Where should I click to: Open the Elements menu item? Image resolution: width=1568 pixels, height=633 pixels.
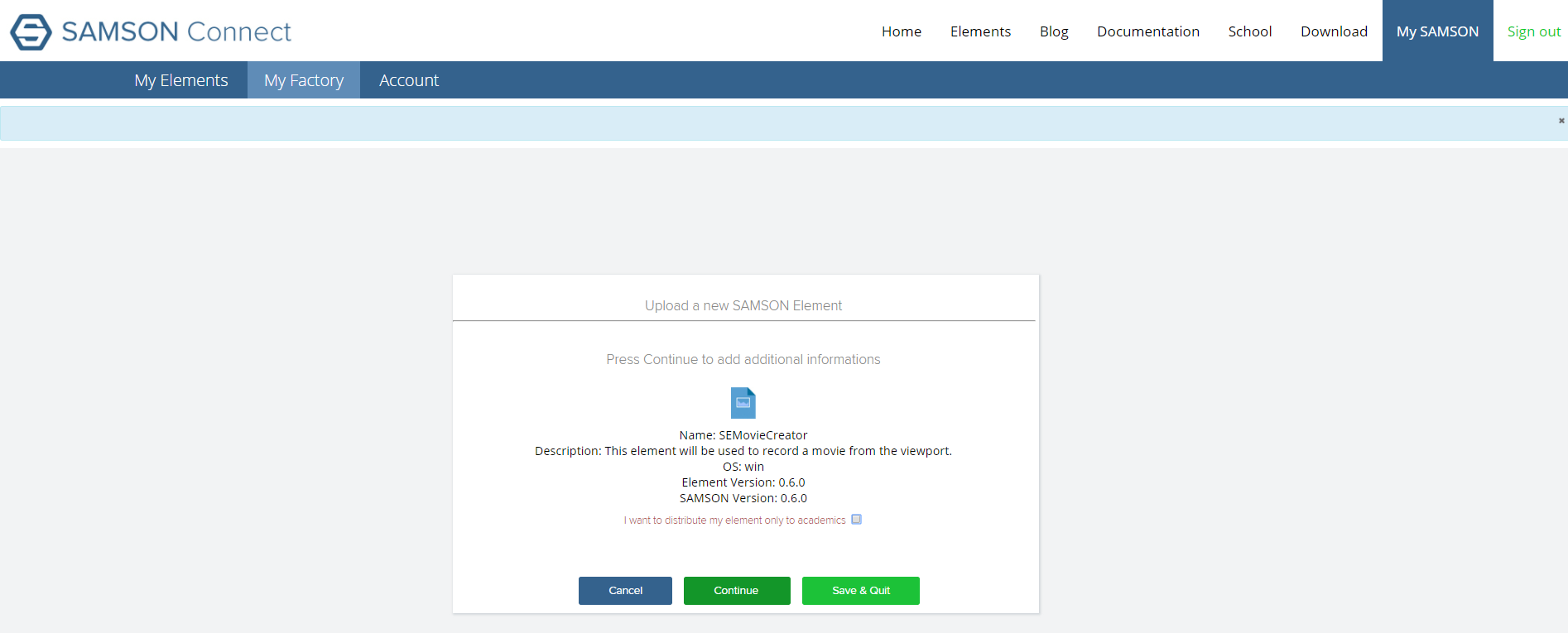click(x=980, y=31)
